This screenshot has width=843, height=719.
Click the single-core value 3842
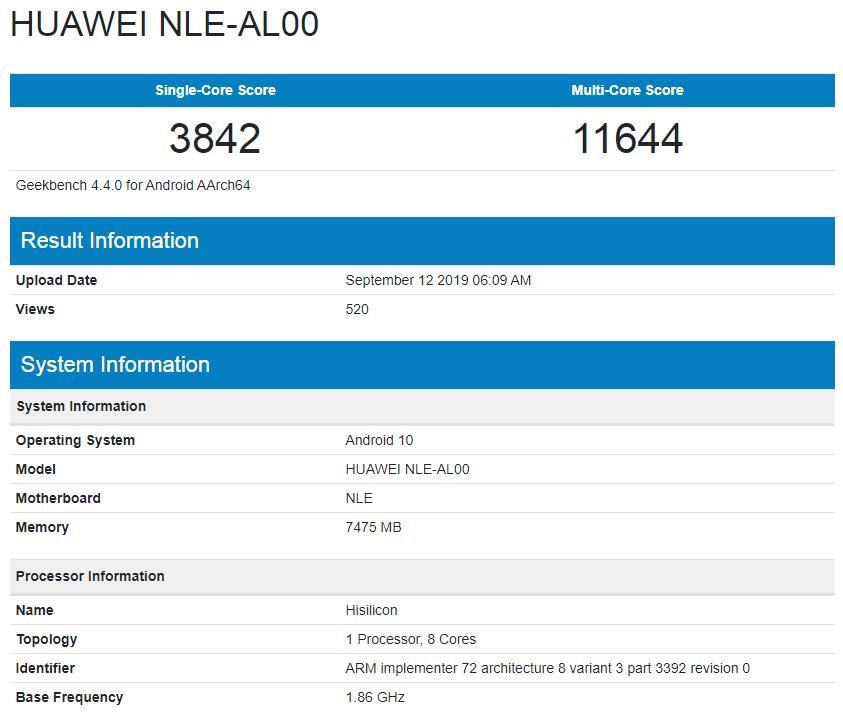tap(215, 138)
